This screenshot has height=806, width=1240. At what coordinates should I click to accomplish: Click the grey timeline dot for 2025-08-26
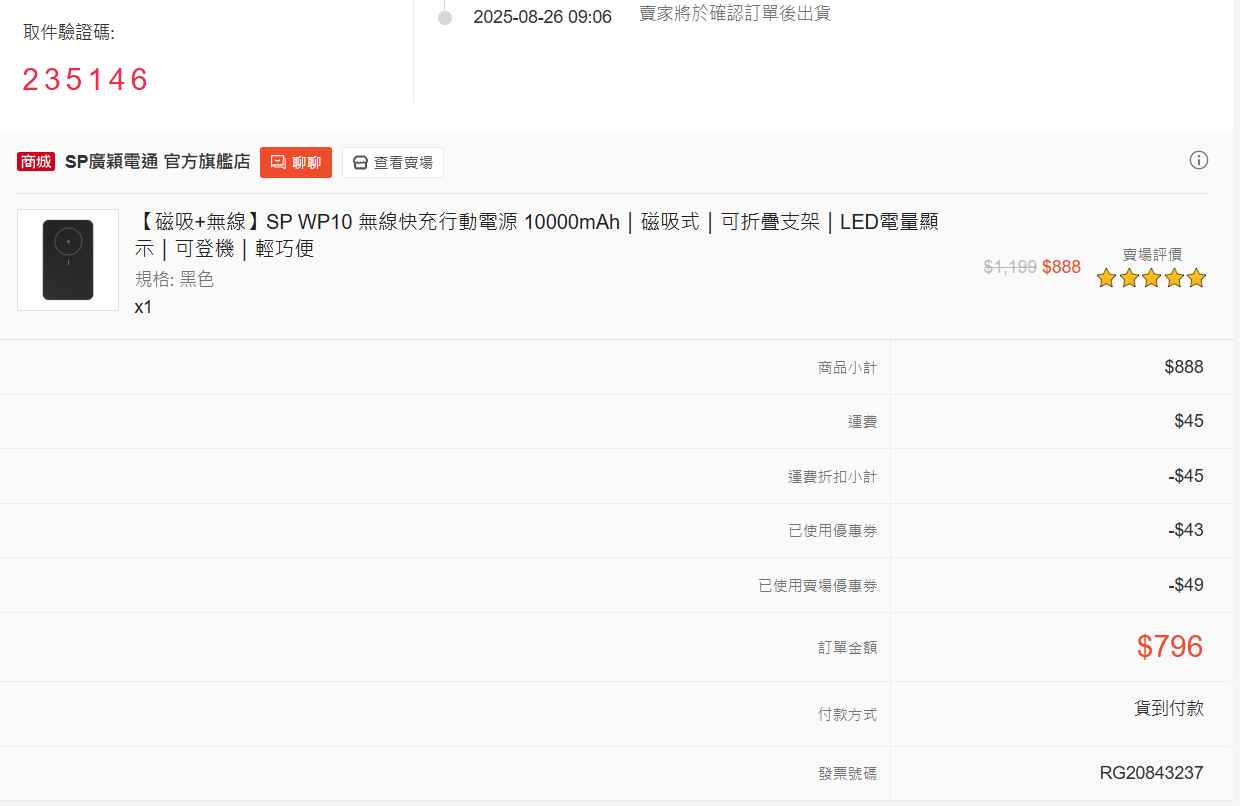click(445, 18)
